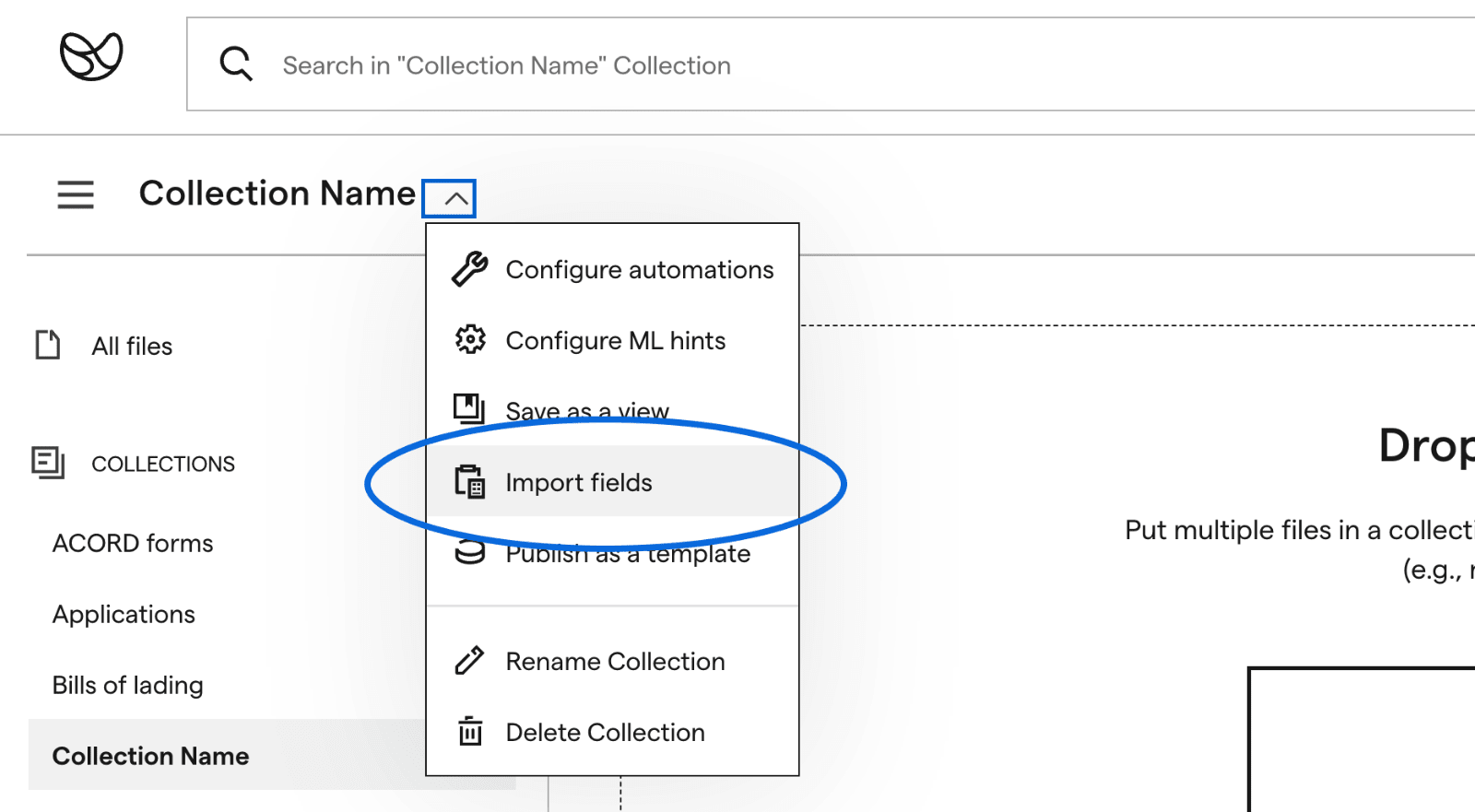Open the Applications collection
This screenshot has width=1475, height=812.
(x=124, y=614)
